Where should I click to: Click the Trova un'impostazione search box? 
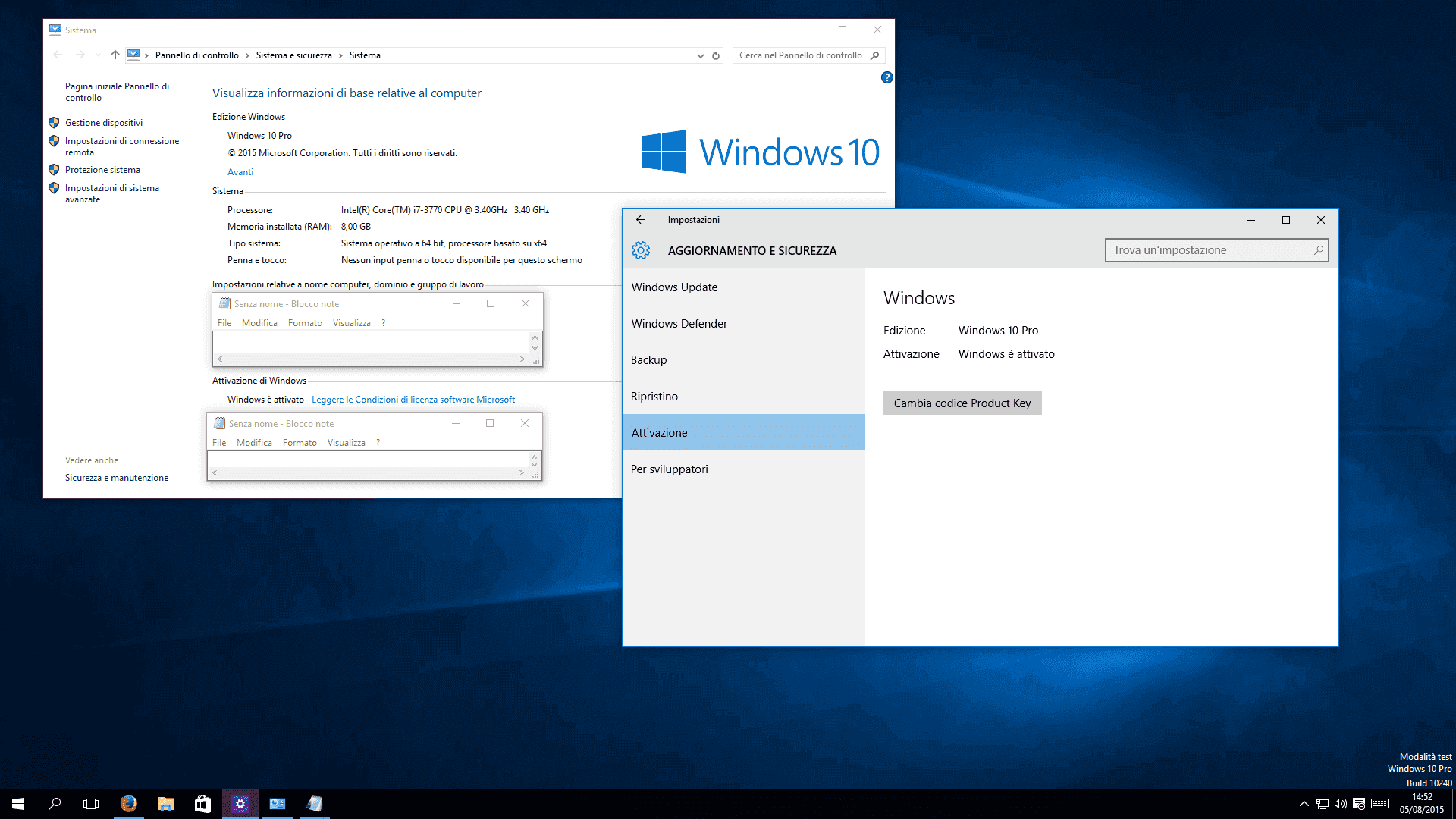pos(1216,250)
